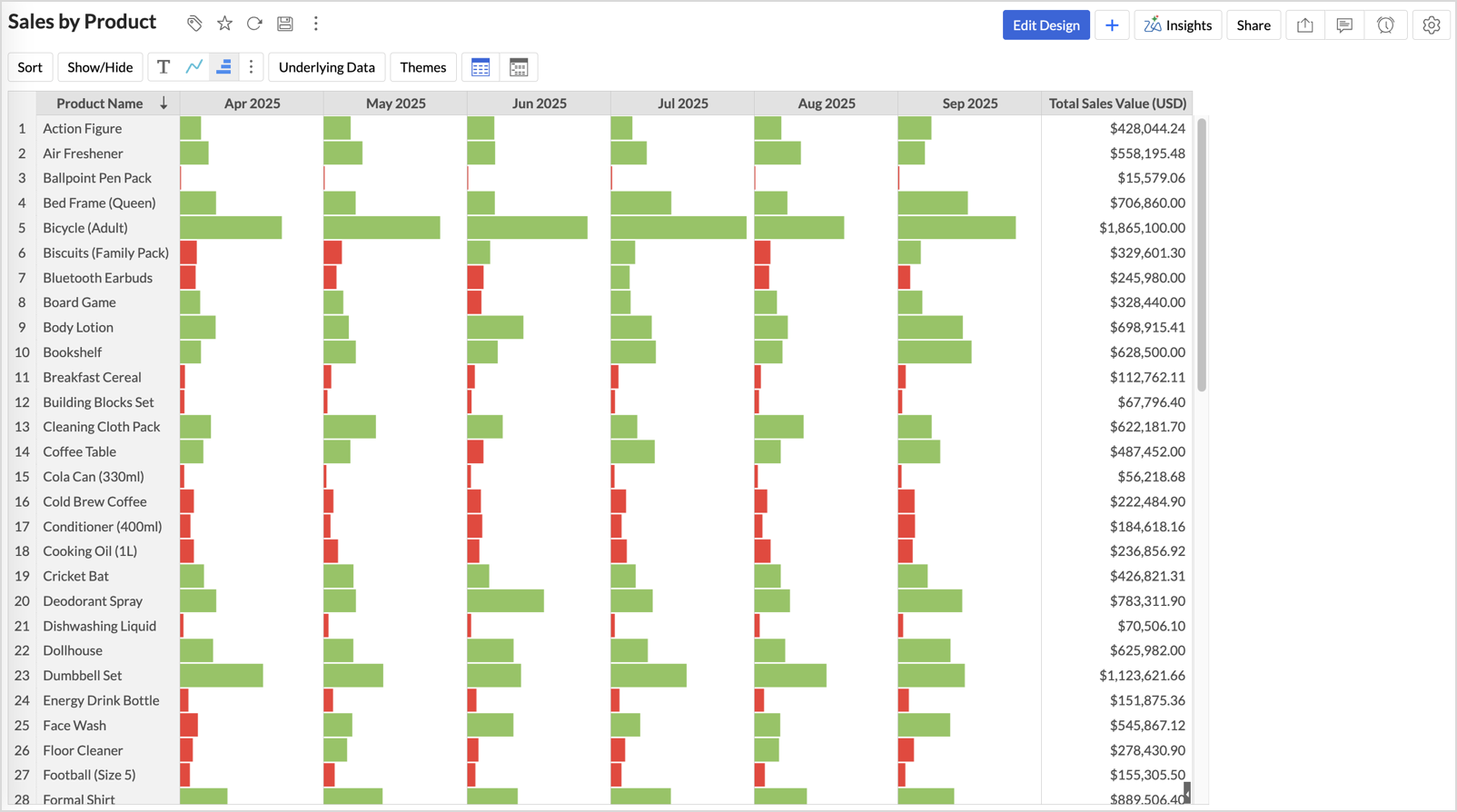Open settings gear in top right
The height and width of the screenshot is (812, 1457).
pos(1431,25)
